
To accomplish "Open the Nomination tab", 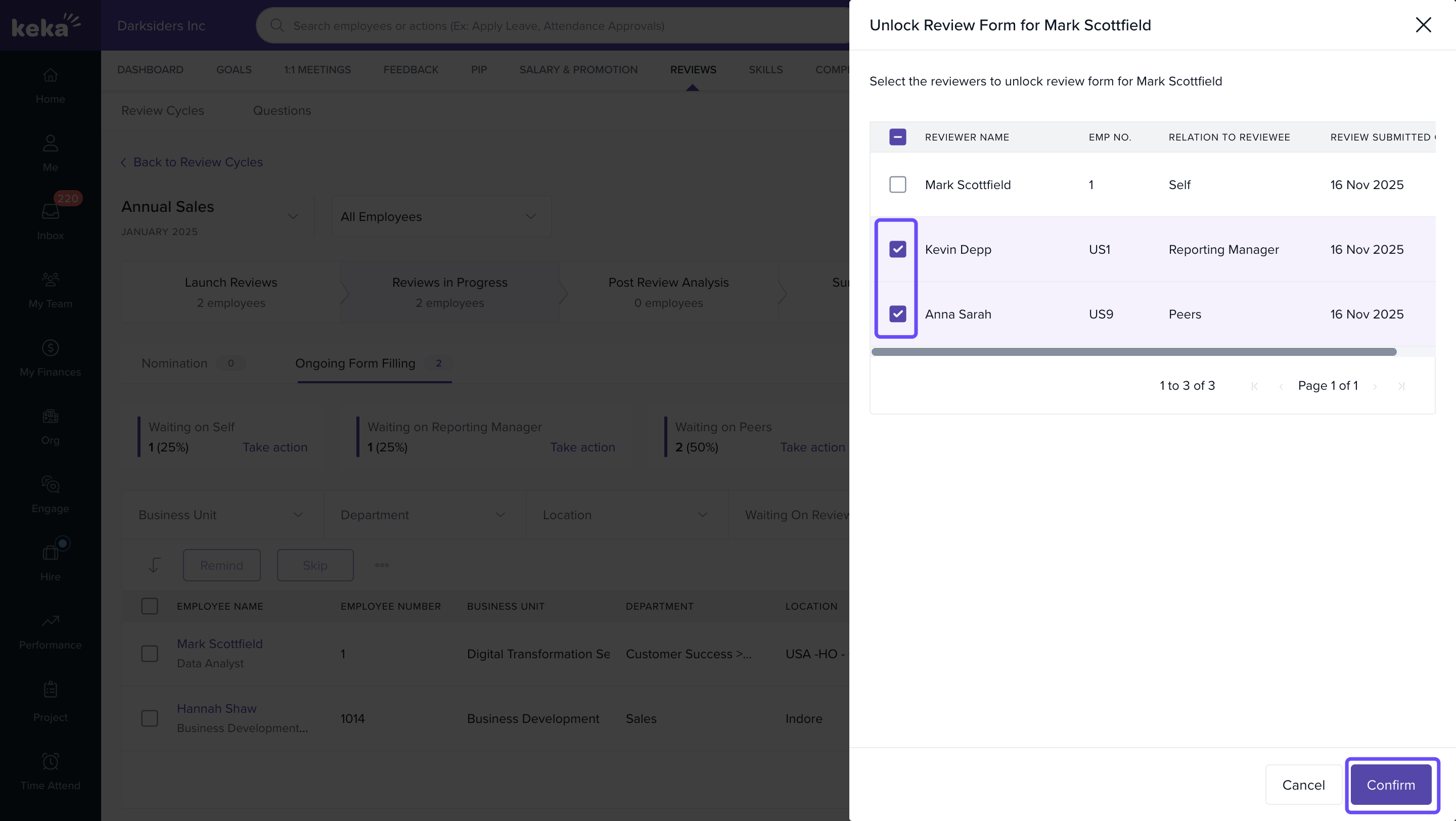I will (x=174, y=363).
